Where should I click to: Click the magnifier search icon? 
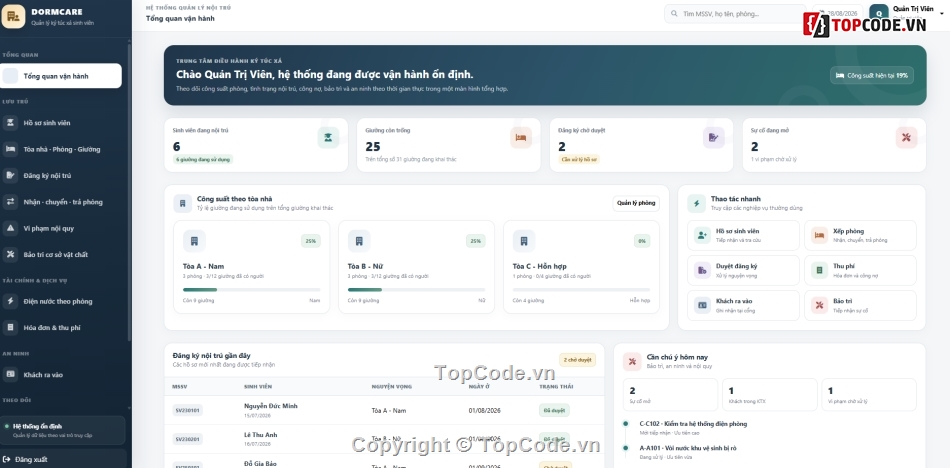pyautogui.click(x=674, y=13)
